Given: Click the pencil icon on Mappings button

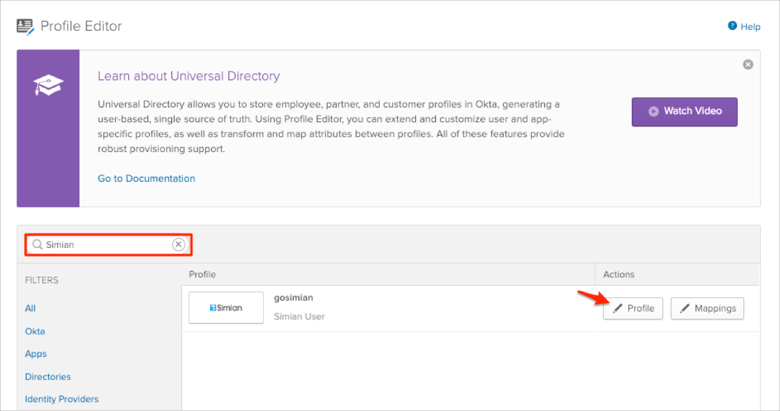Looking at the screenshot, I should click(x=685, y=308).
